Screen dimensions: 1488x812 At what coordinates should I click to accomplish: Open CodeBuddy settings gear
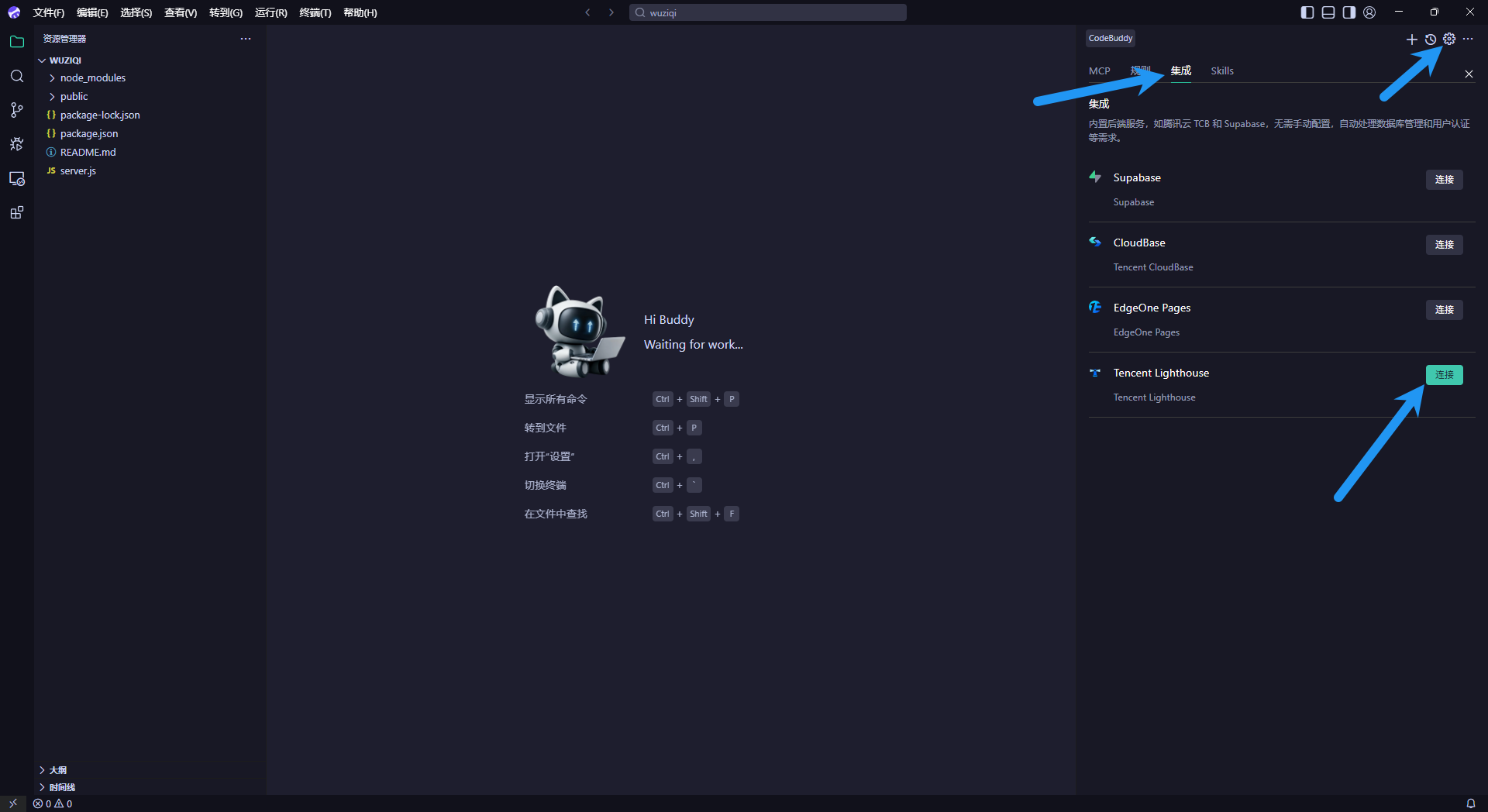coord(1449,39)
